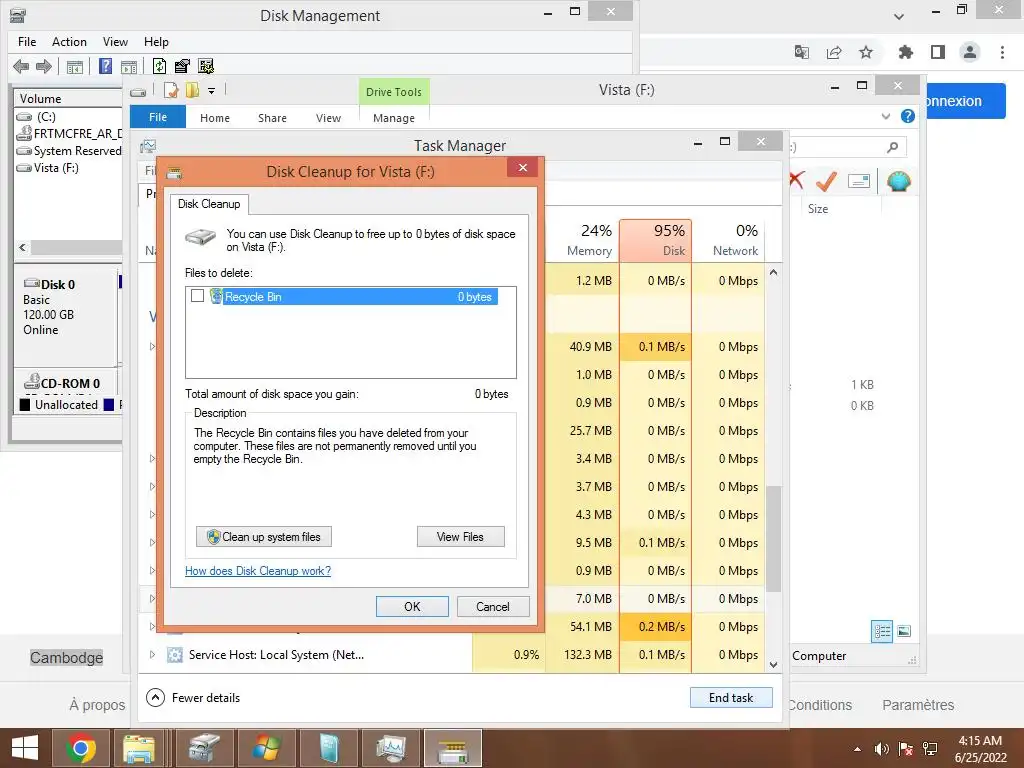Open the Action menu in Disk Management
The image size is (1024, 768).
(69, 42)
